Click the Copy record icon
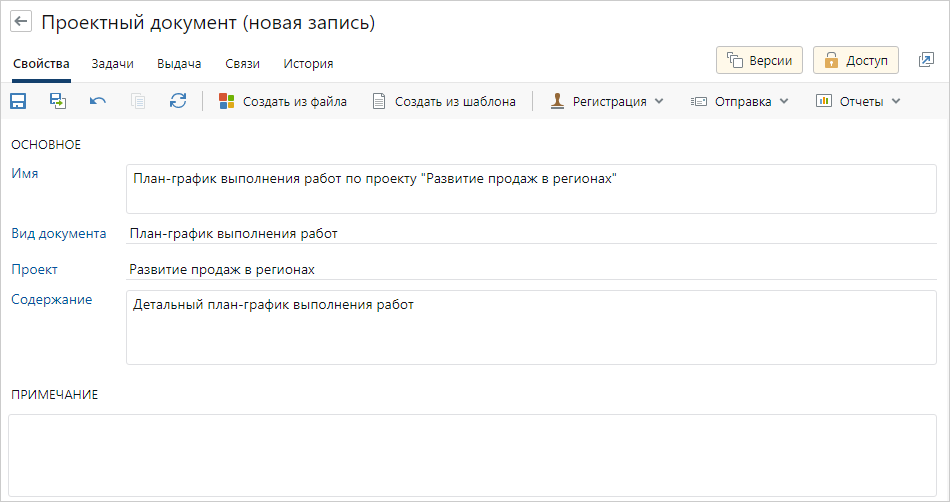950x502 pixels. click(138, 101)
